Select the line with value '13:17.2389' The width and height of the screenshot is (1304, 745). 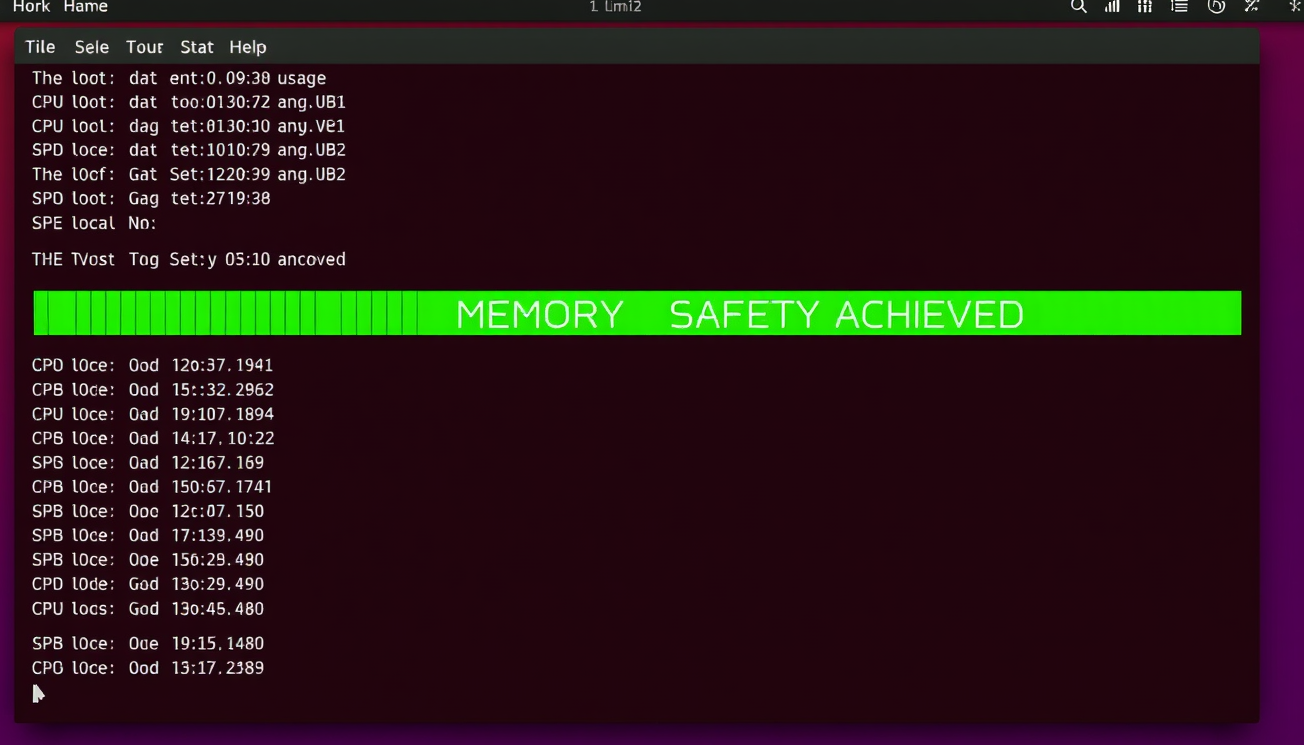pos(148,667)
